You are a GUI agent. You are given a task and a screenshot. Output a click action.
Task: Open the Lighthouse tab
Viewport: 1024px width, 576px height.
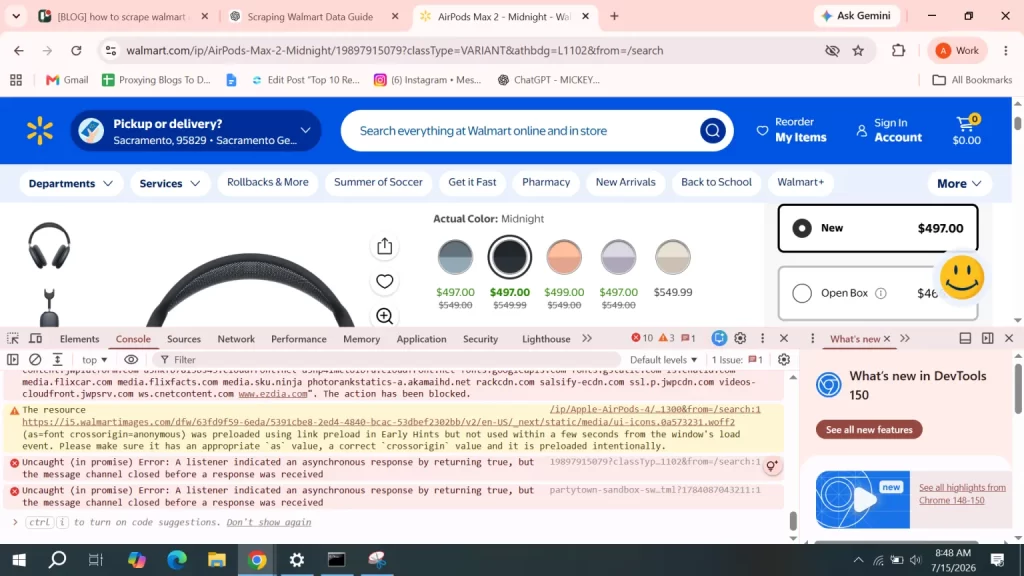click(x=546, y=339)
